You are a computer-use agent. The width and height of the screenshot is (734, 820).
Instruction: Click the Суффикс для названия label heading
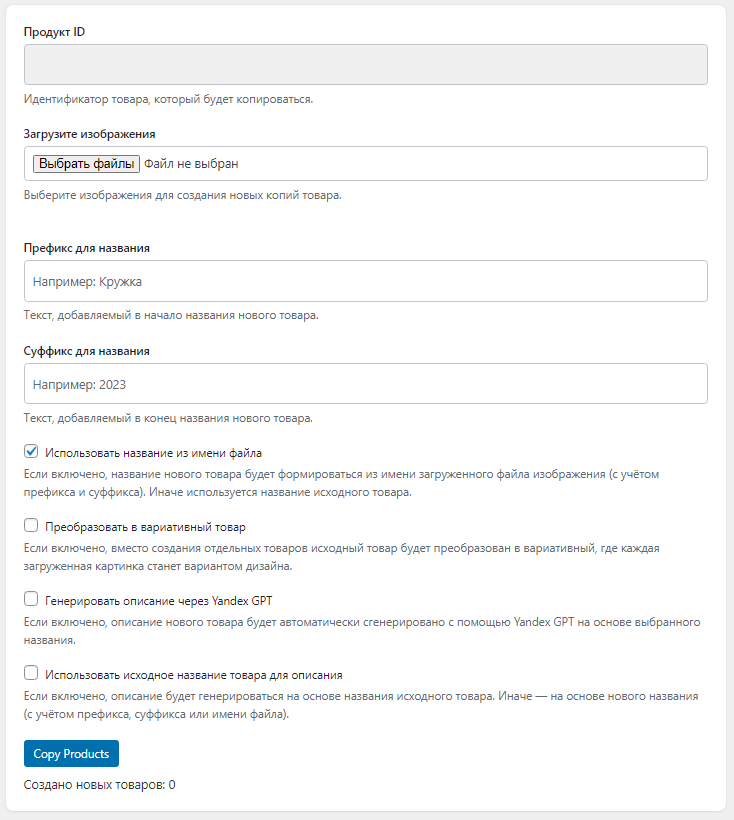tap(87, 350)
